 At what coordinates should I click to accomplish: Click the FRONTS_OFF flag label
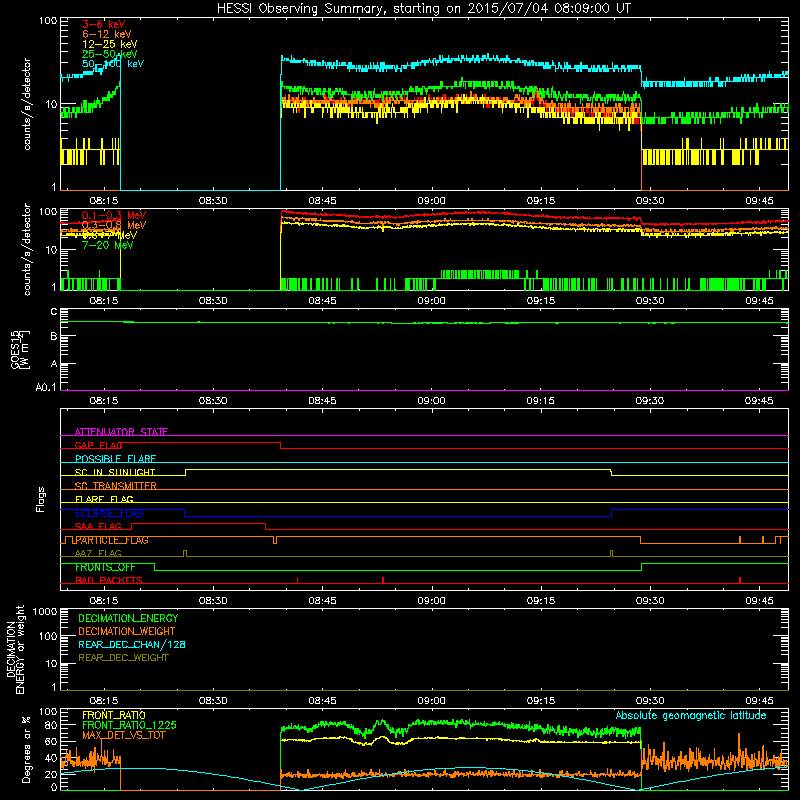(x=105, y=567)
